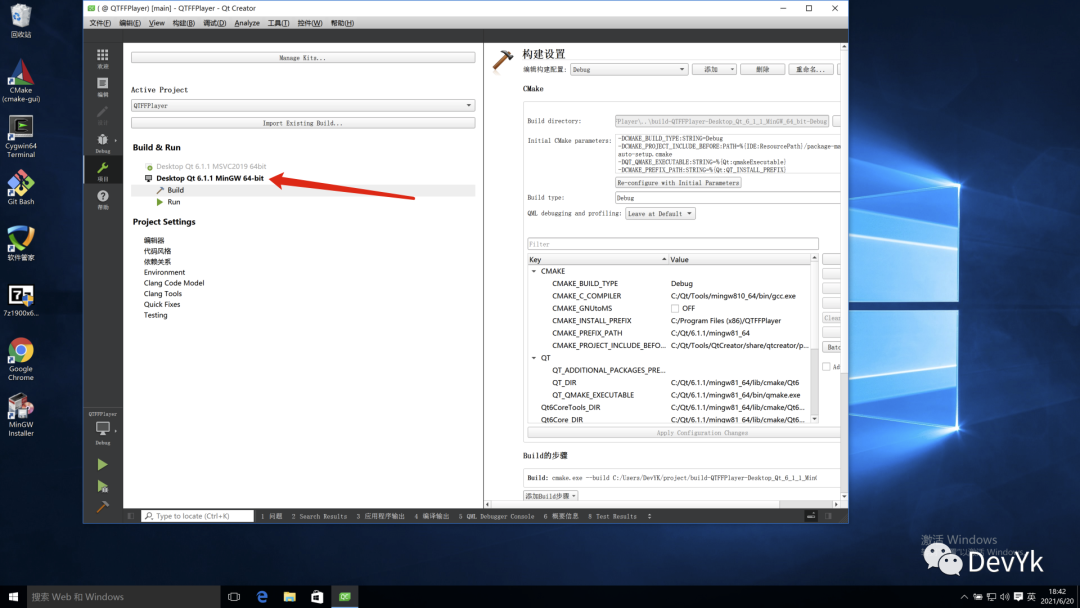Screen dimensions: 1080x608
Task: Click the progress details icon in status bar
Action: (x=811, y=516)
